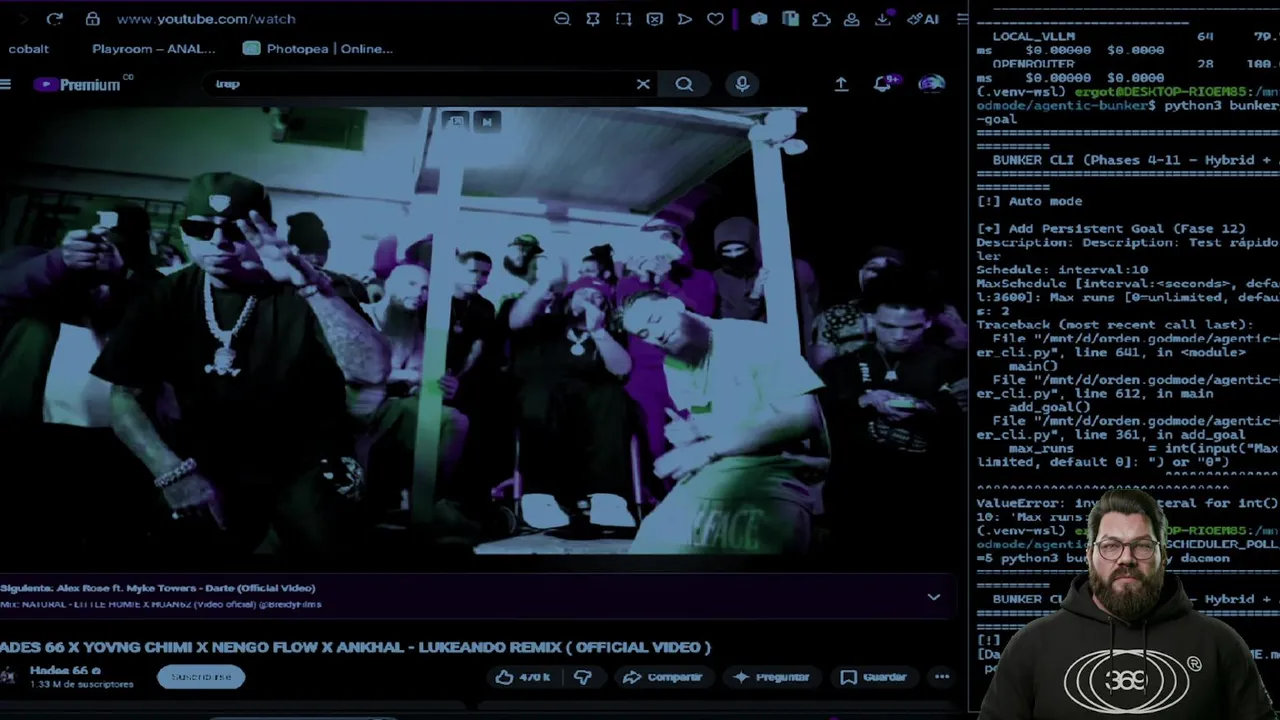The width and height of the screenshot is (1280, 720).
Task: Clear the YouTube search text
Action: tap(643, 84)
